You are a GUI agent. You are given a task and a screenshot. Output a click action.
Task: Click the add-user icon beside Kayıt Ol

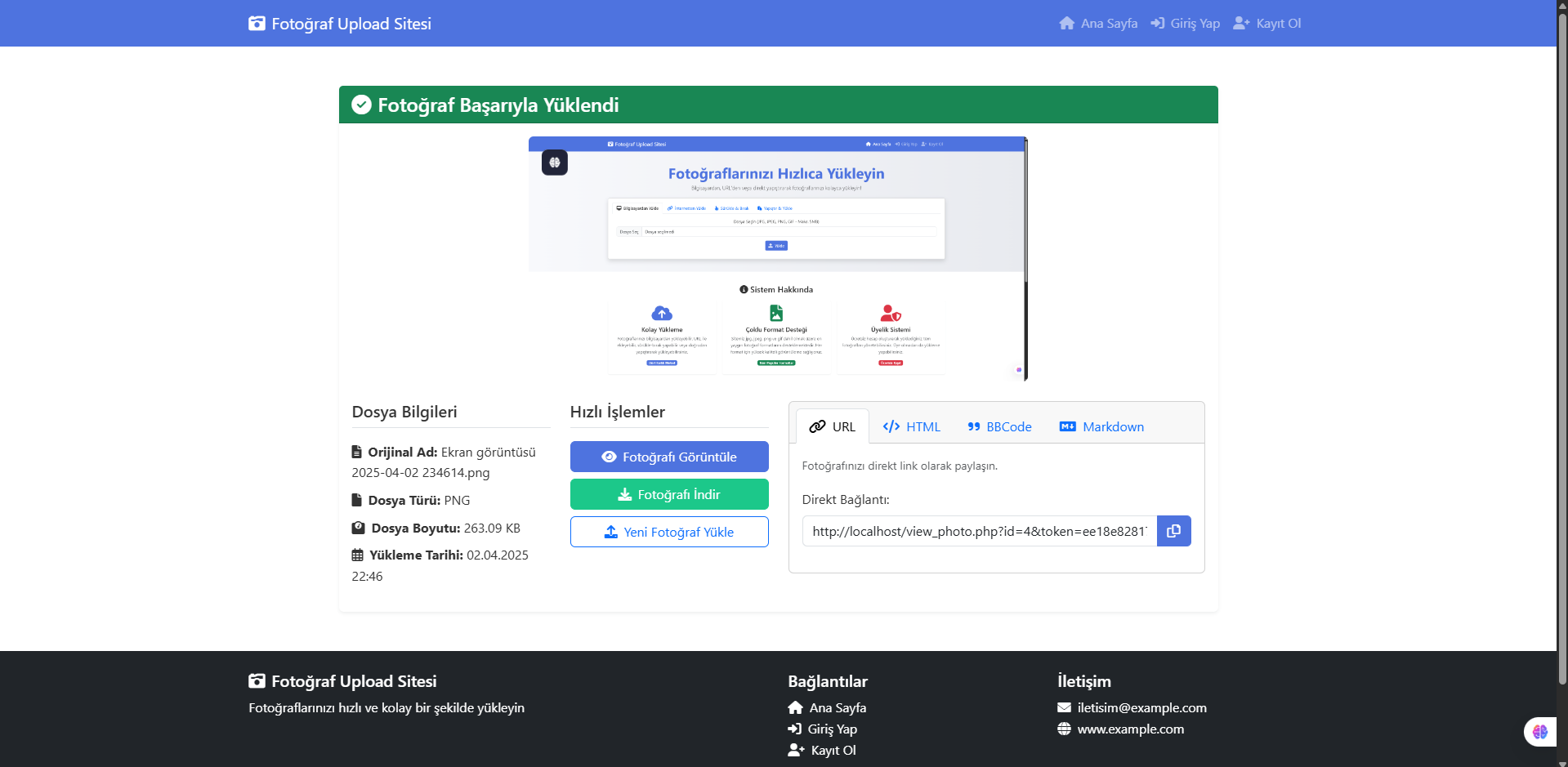point(1241,24)
